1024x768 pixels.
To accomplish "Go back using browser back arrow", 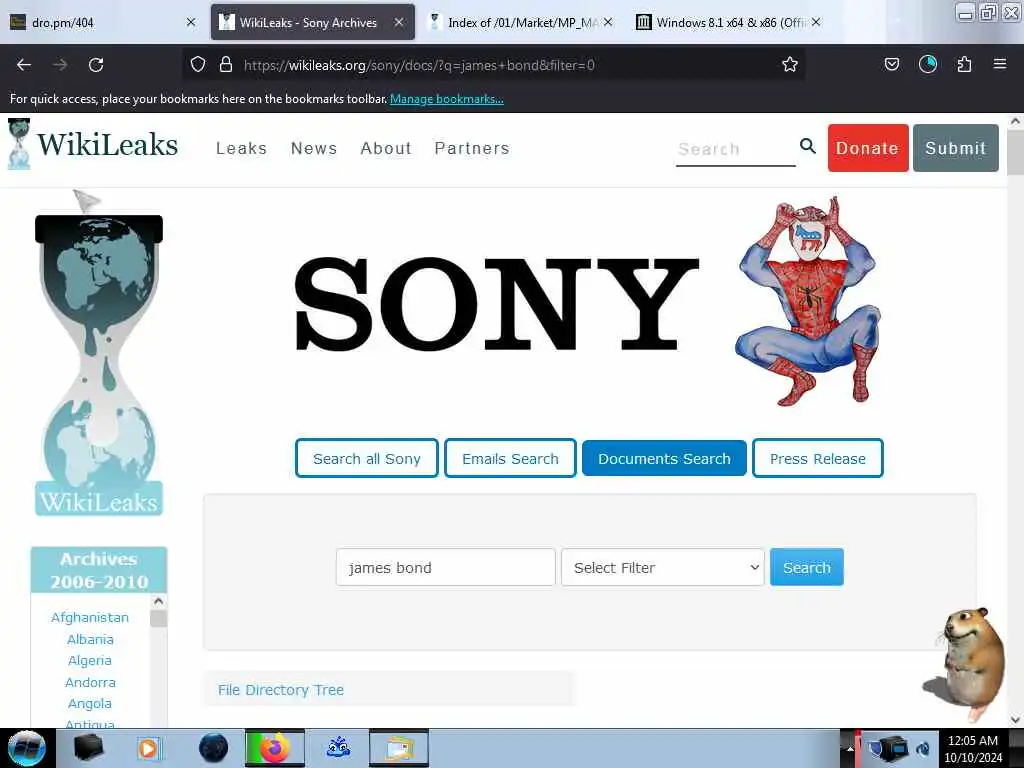I will pos(24,65).
